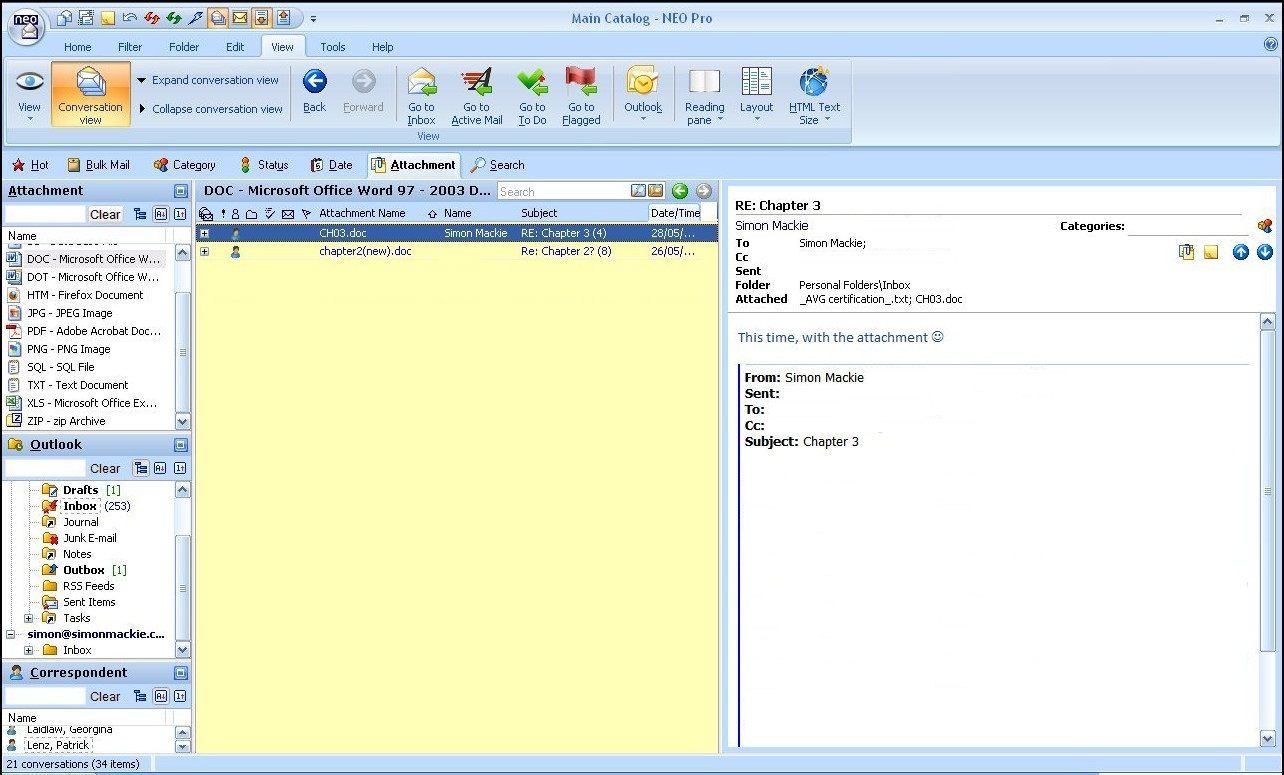Open the HTML Text Size dropdown
This screenshot has width=1284, height=775.
[814, 96]
